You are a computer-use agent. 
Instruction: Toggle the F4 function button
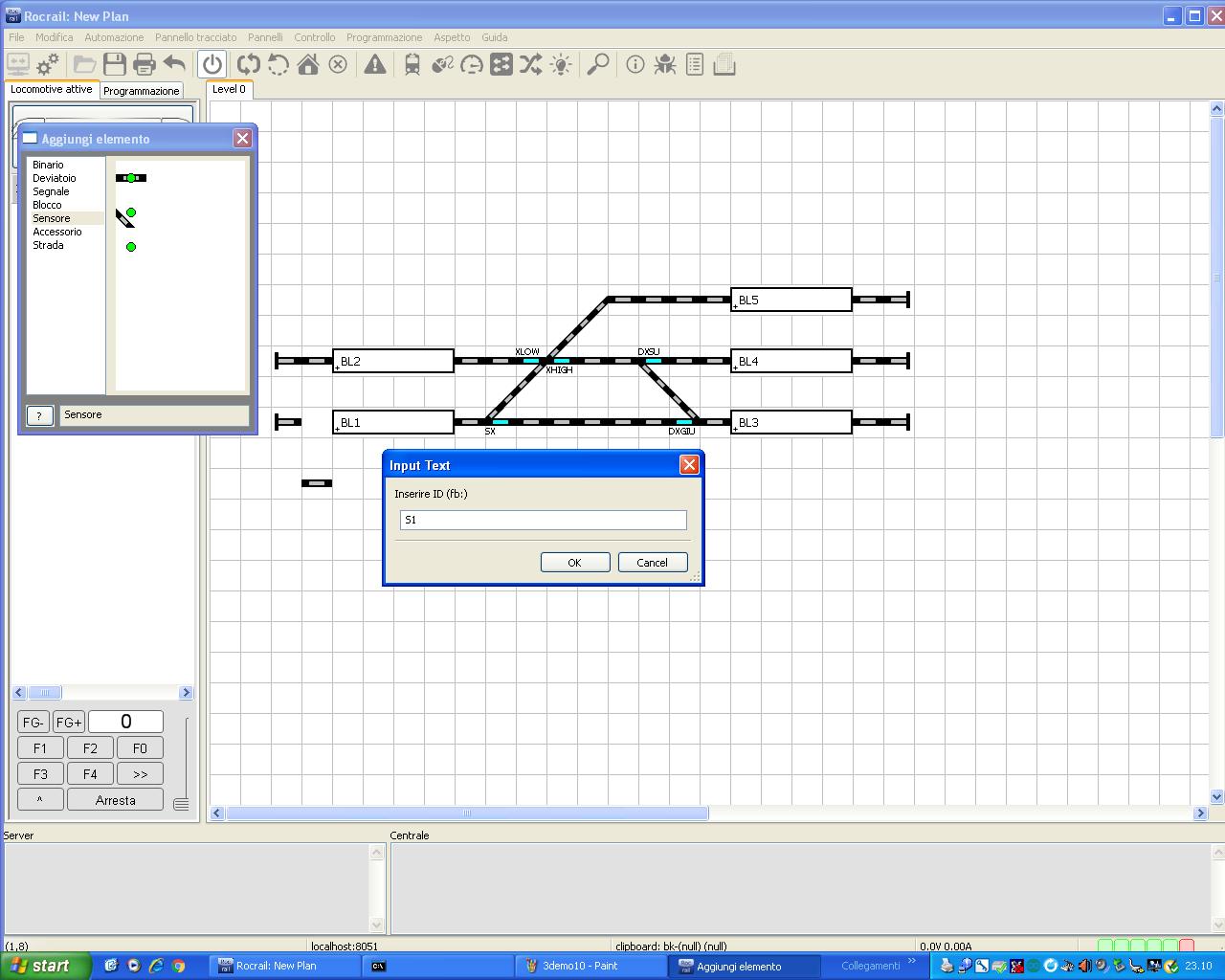[x=90, y=774]
